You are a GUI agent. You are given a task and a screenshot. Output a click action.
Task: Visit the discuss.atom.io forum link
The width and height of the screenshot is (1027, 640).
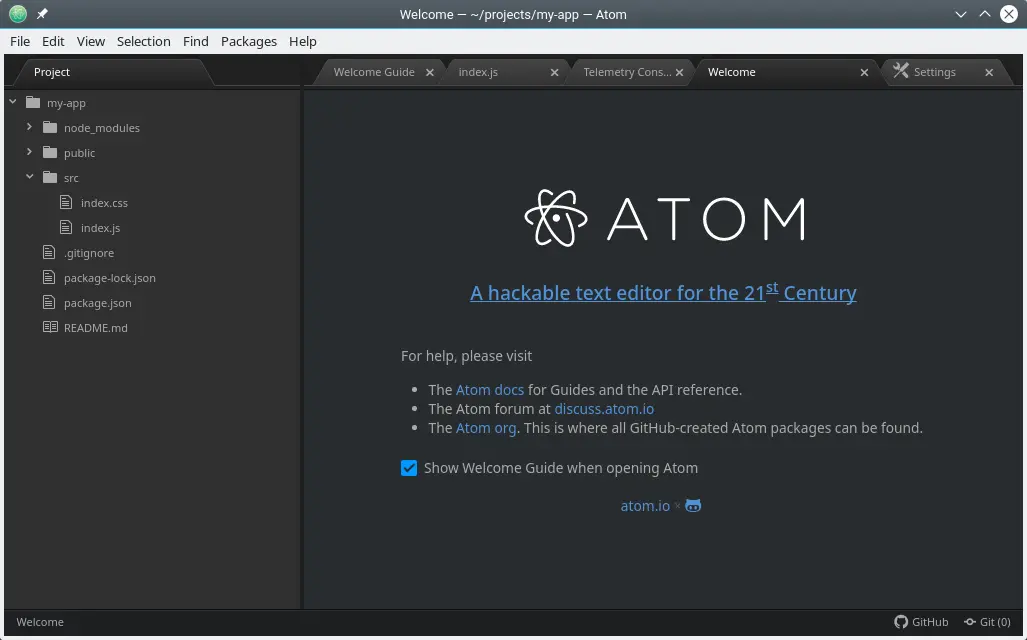[x=604, y=409]
